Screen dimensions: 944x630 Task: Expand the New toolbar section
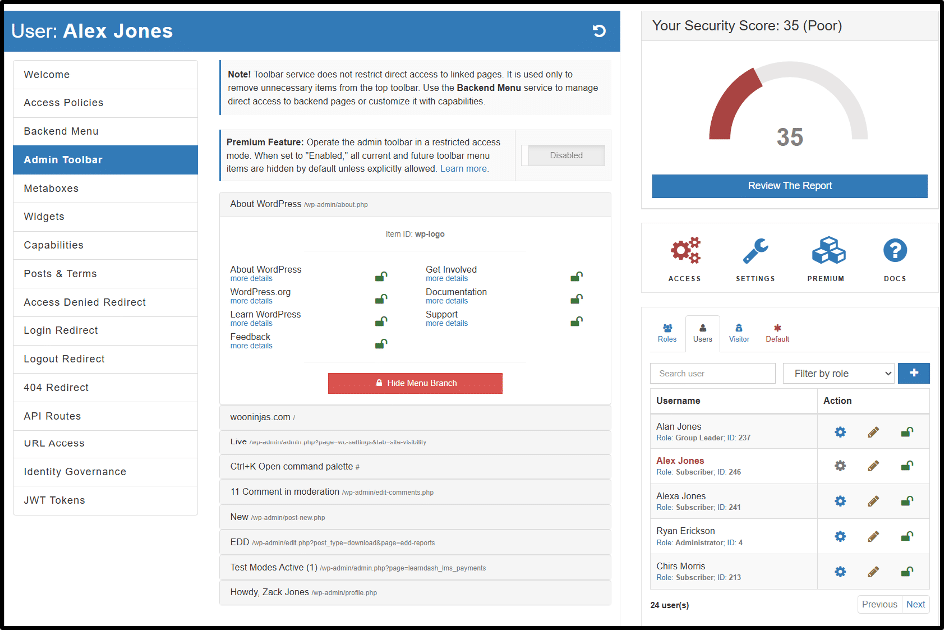click(415, 517)
